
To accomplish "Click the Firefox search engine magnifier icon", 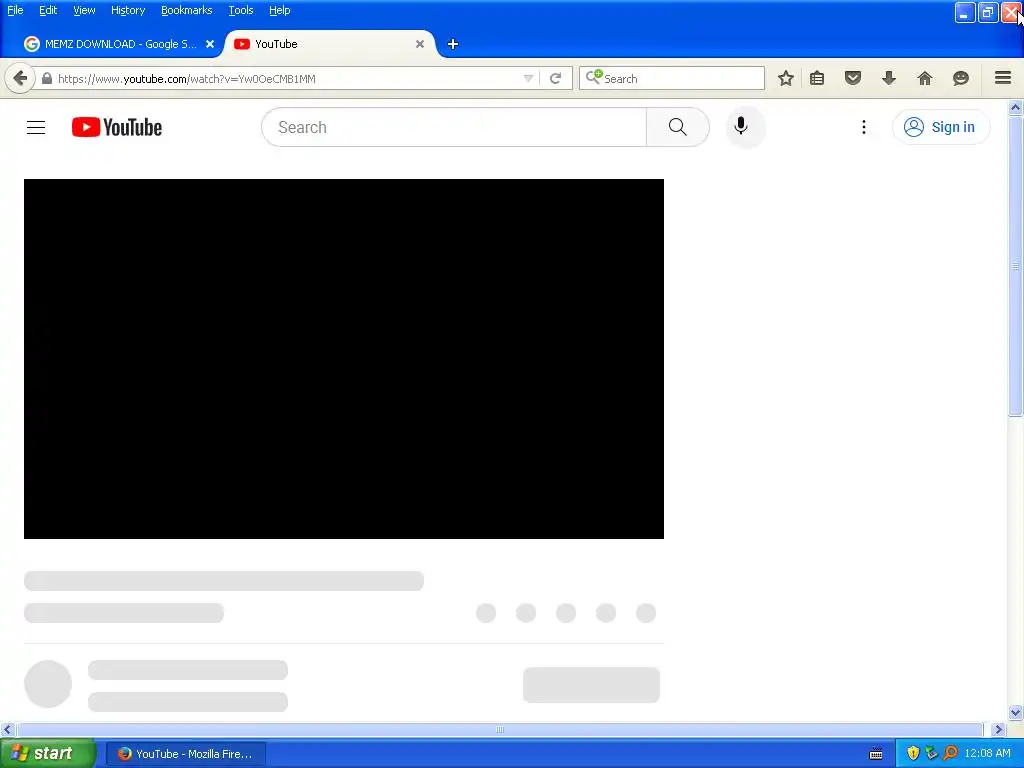I will coord(593,77).
